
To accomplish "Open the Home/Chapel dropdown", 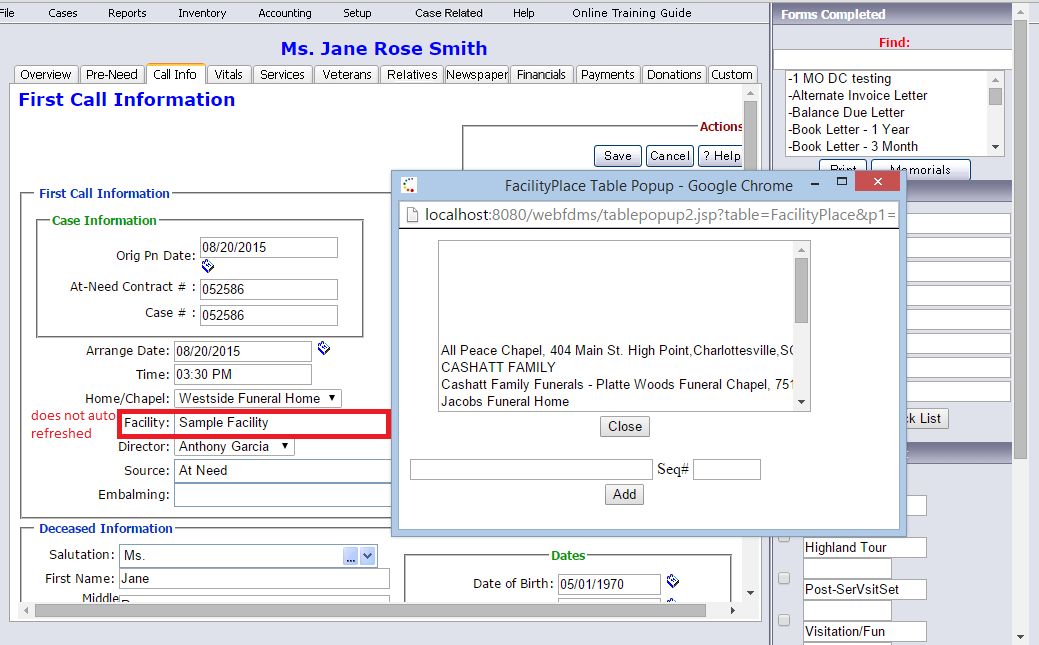I will coord(258,398).
